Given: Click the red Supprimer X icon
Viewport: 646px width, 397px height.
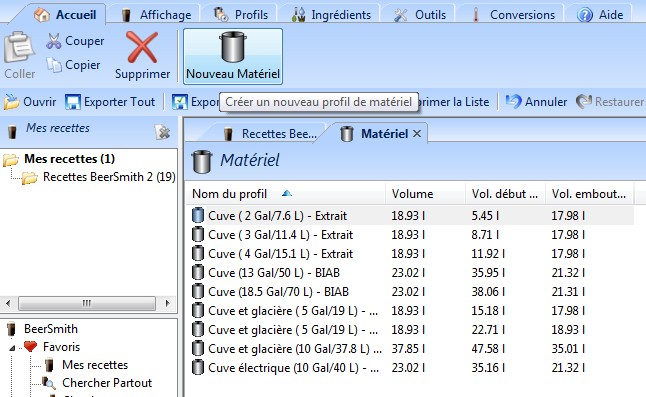Looking at the screenshot, I should (142, 47).
